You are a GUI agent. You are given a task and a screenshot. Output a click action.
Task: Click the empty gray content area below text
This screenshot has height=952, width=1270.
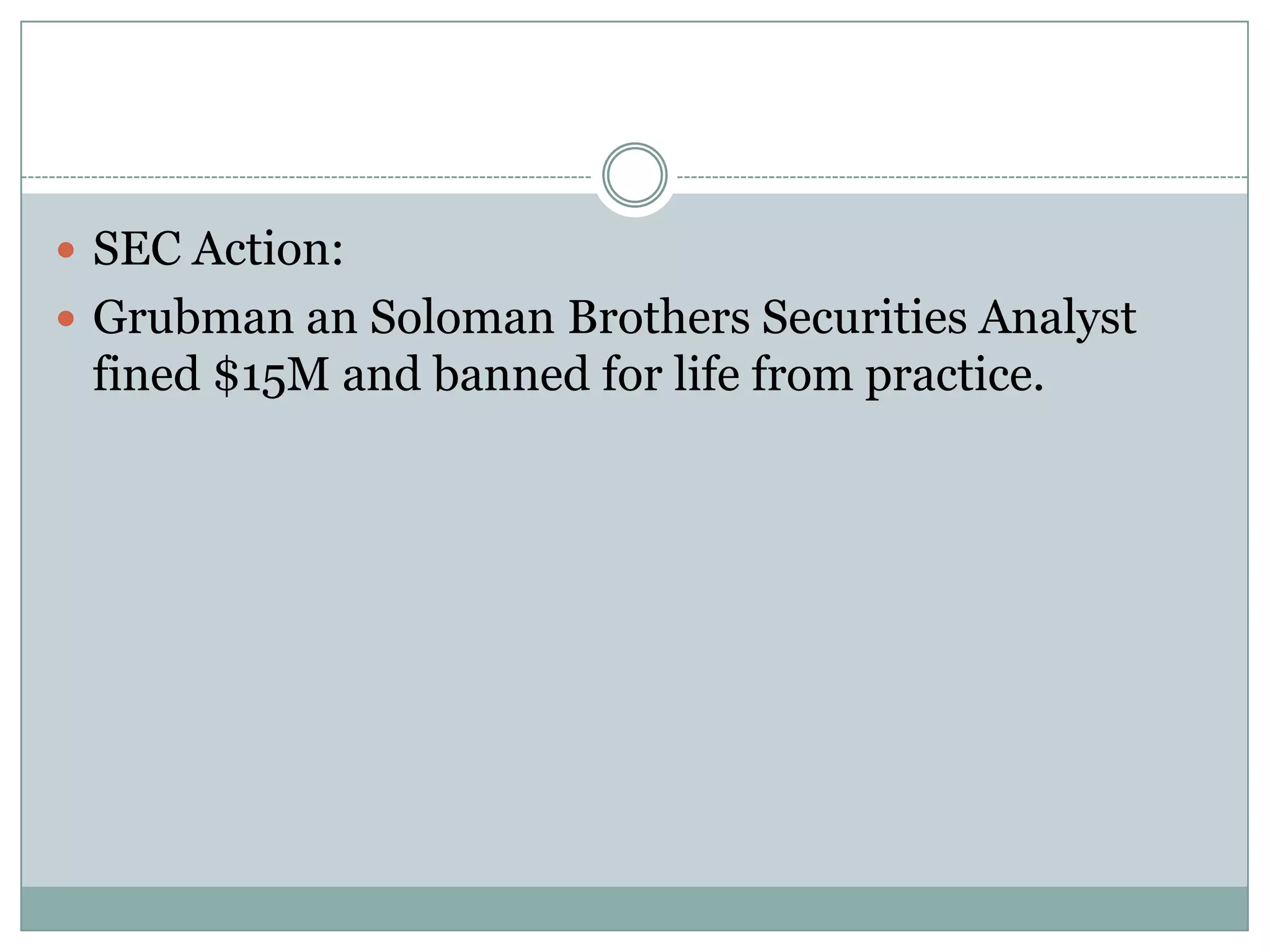pos(634,645)
